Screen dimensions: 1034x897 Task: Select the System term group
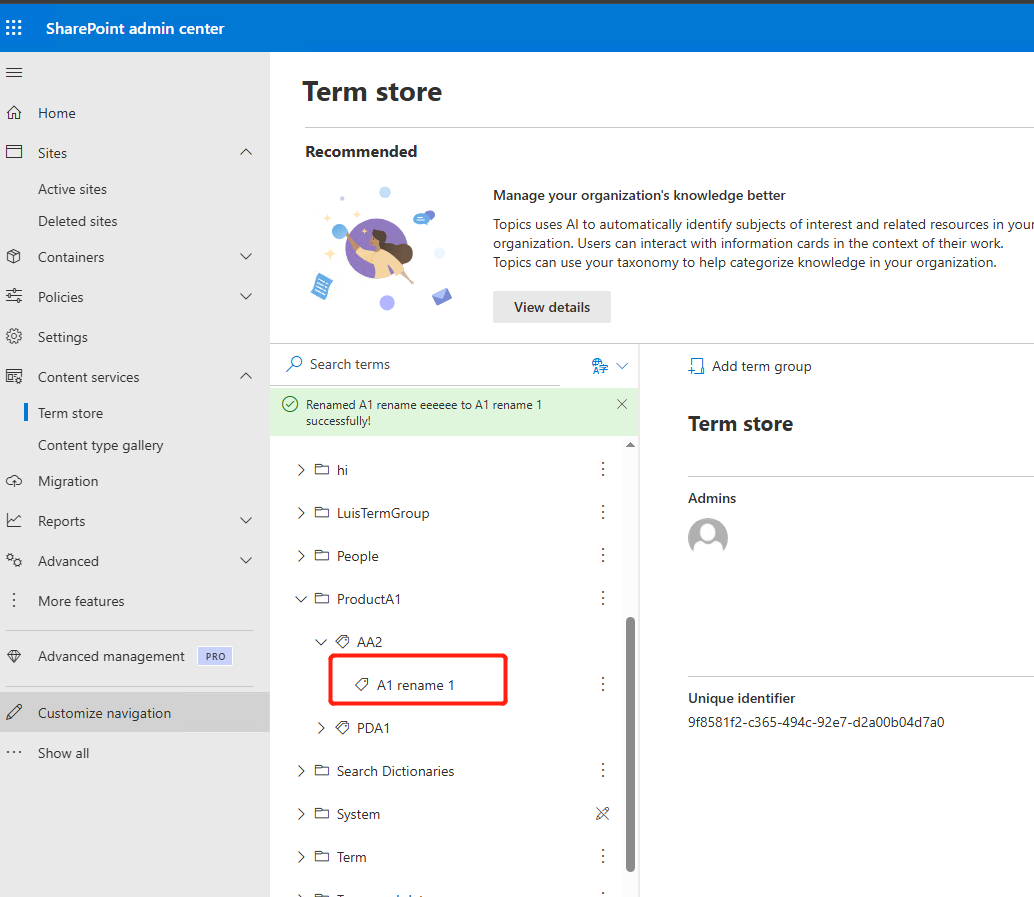click(358, 814)
